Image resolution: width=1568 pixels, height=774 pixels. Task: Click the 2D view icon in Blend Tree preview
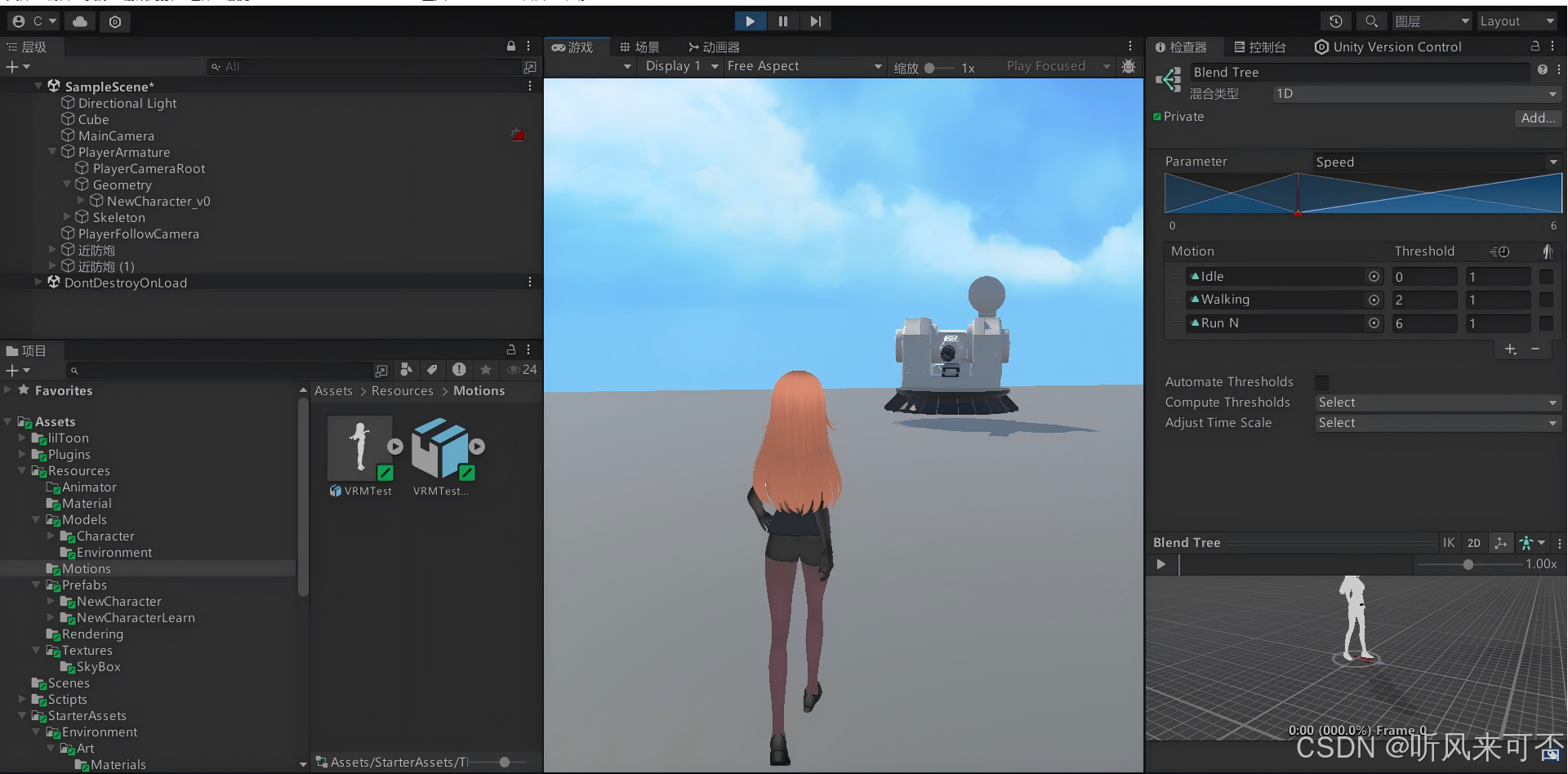pyautogui.click(x=1476, y=542)
